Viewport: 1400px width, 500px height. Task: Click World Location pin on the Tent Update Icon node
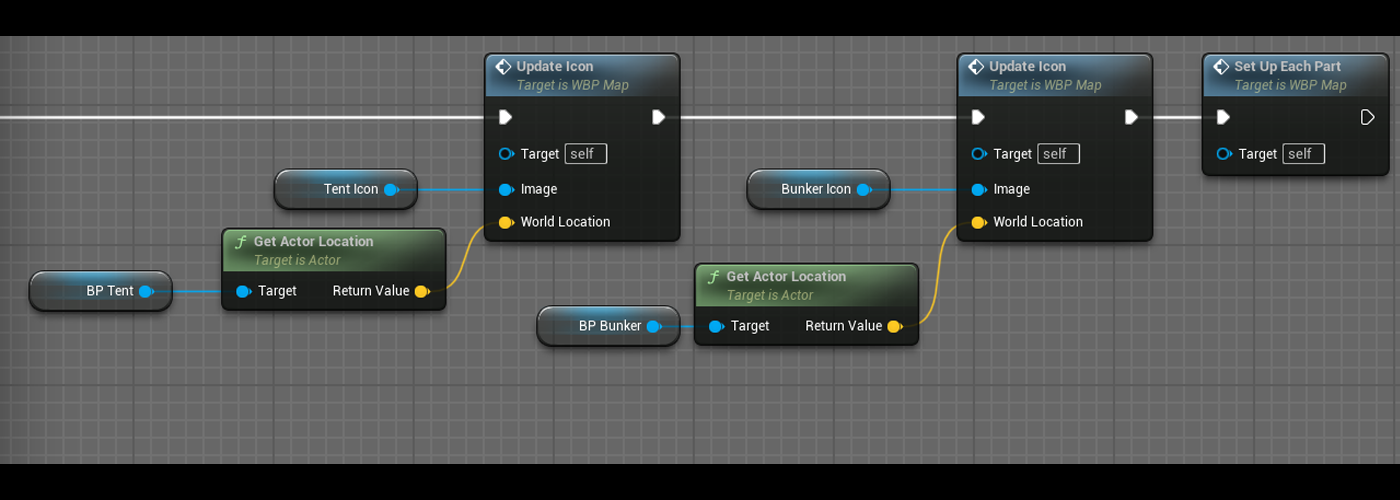tap(505, 222)
